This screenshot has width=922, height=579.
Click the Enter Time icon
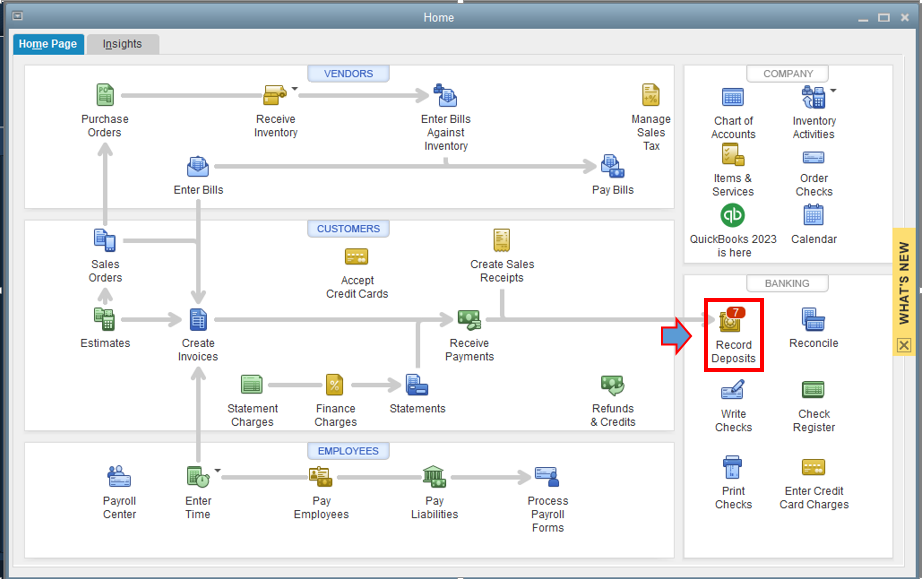[198, 476]
